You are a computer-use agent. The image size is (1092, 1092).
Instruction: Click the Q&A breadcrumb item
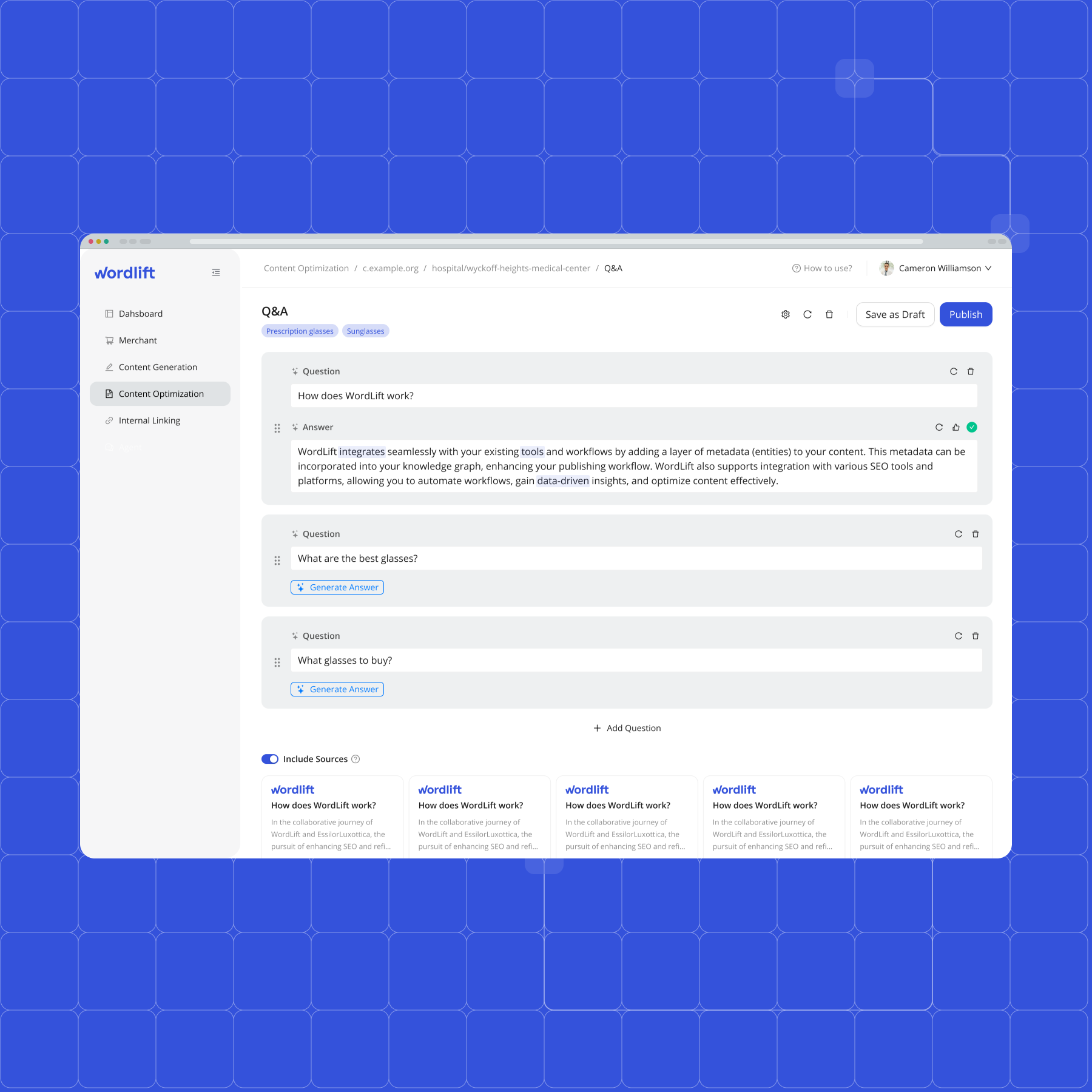(613, 268)
